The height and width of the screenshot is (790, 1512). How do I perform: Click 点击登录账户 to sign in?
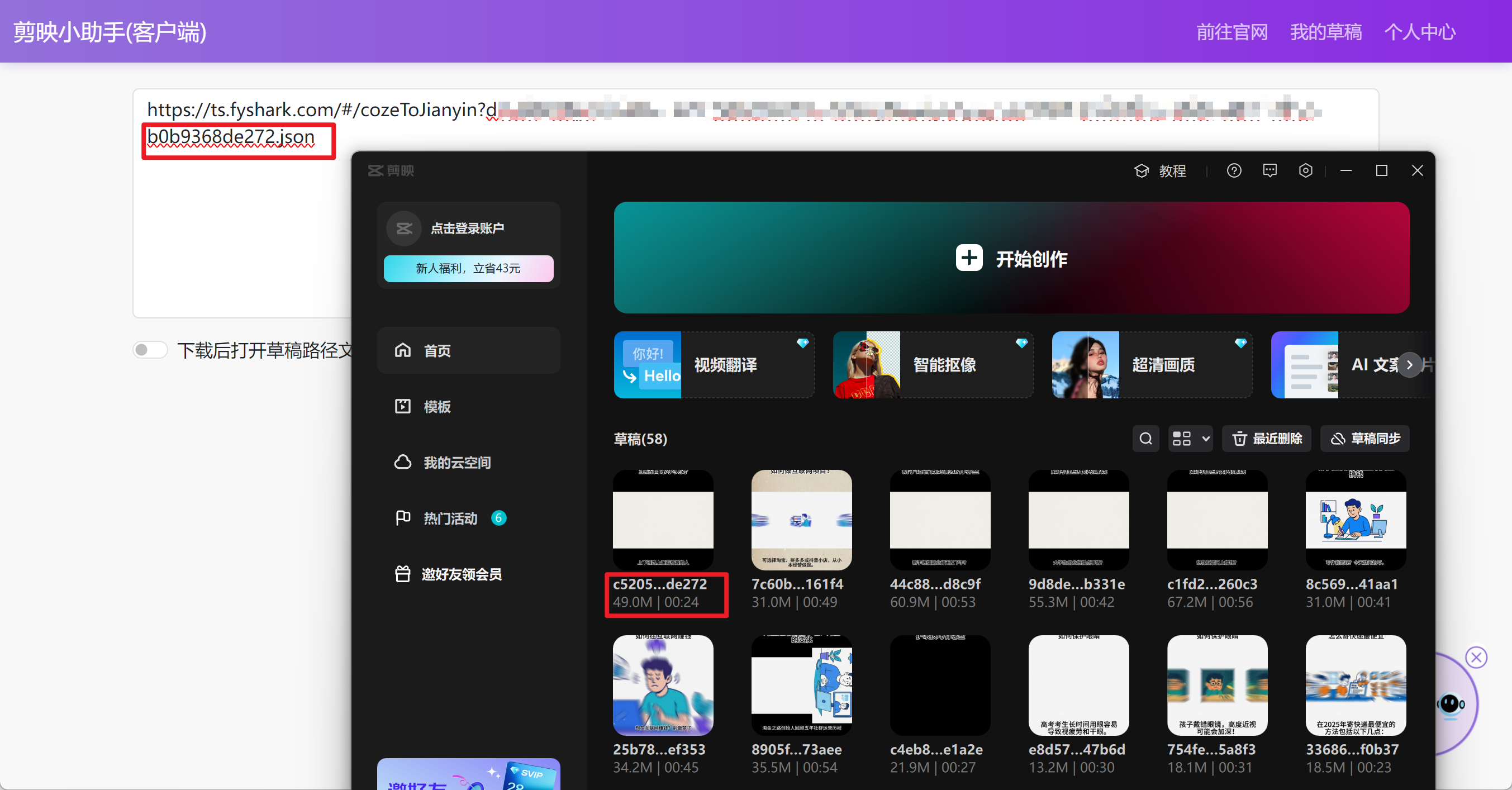[467, 229]
